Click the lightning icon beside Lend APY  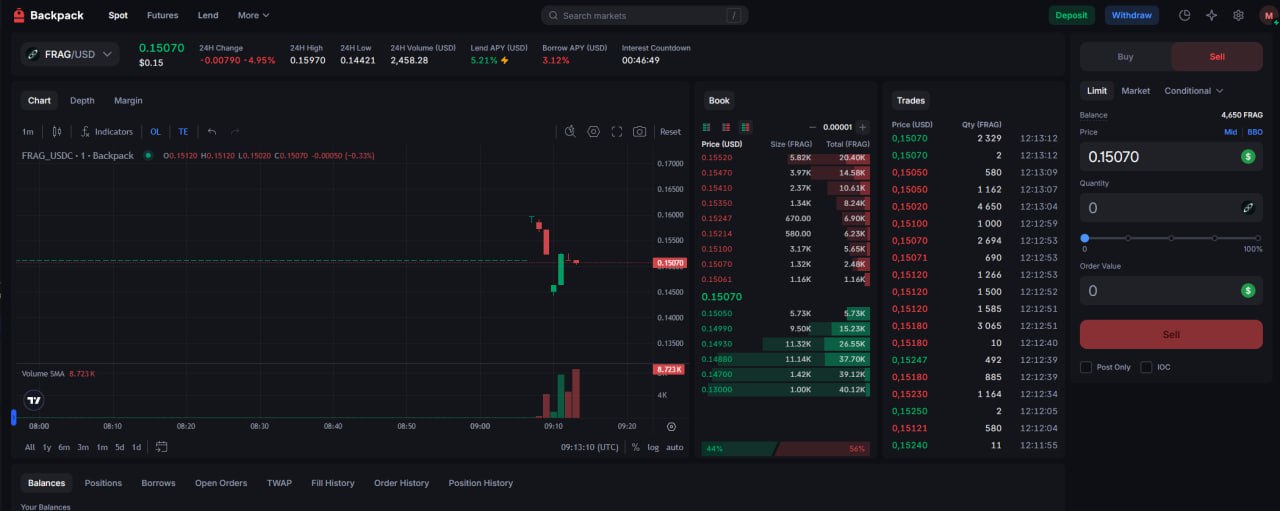coord(504,60)
